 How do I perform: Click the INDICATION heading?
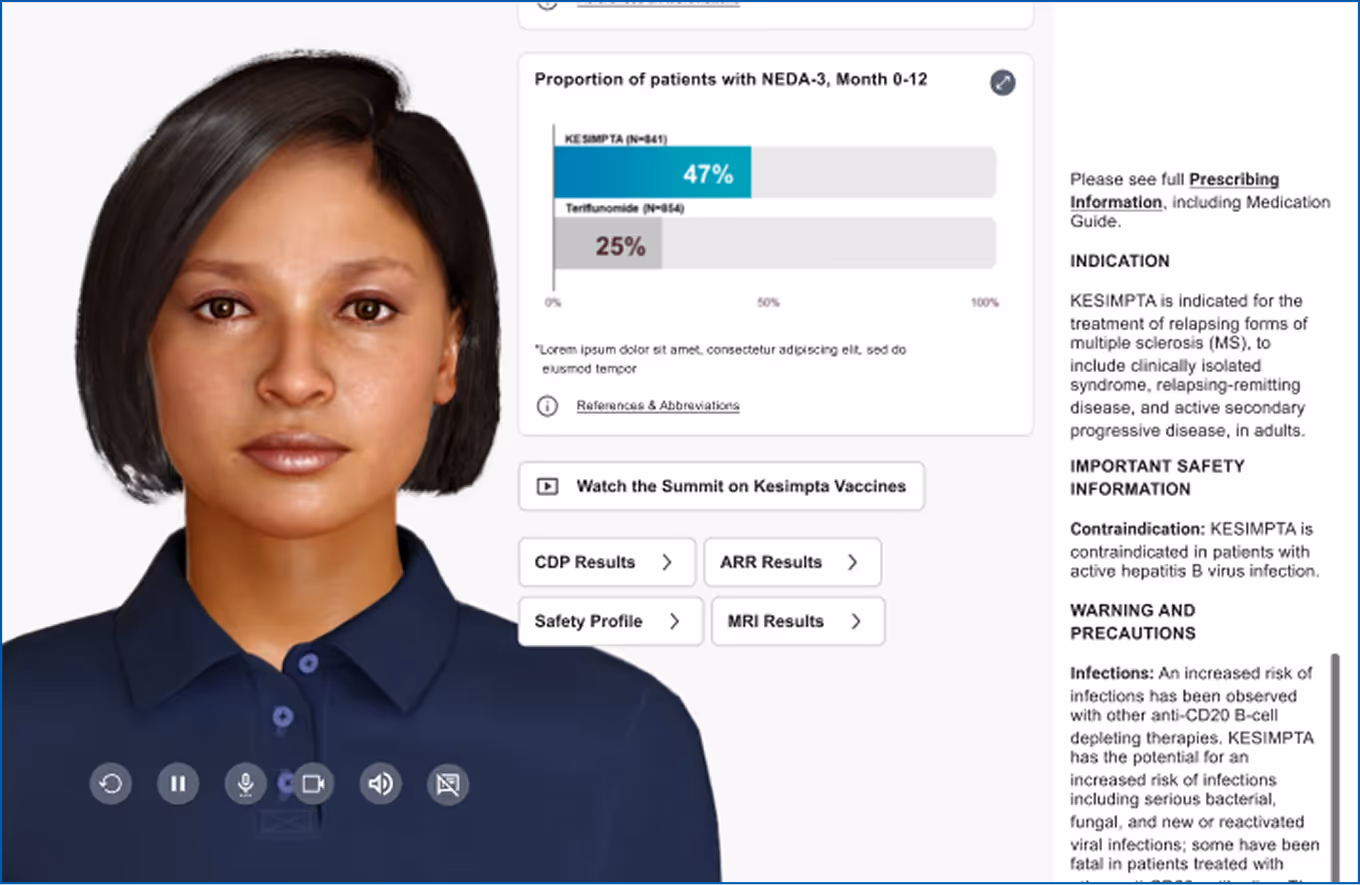(1120, 261)
